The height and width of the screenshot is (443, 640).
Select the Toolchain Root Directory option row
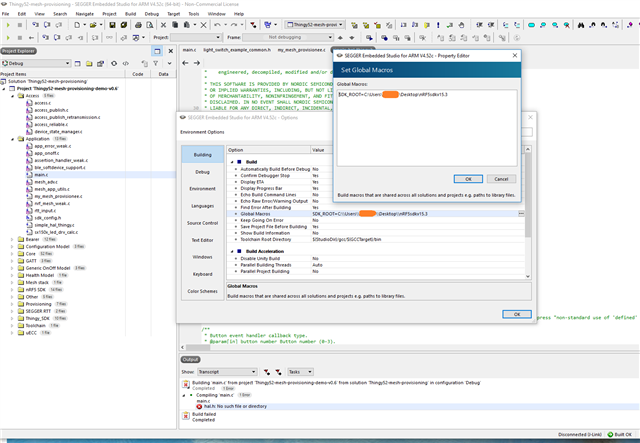click(376, 239)
